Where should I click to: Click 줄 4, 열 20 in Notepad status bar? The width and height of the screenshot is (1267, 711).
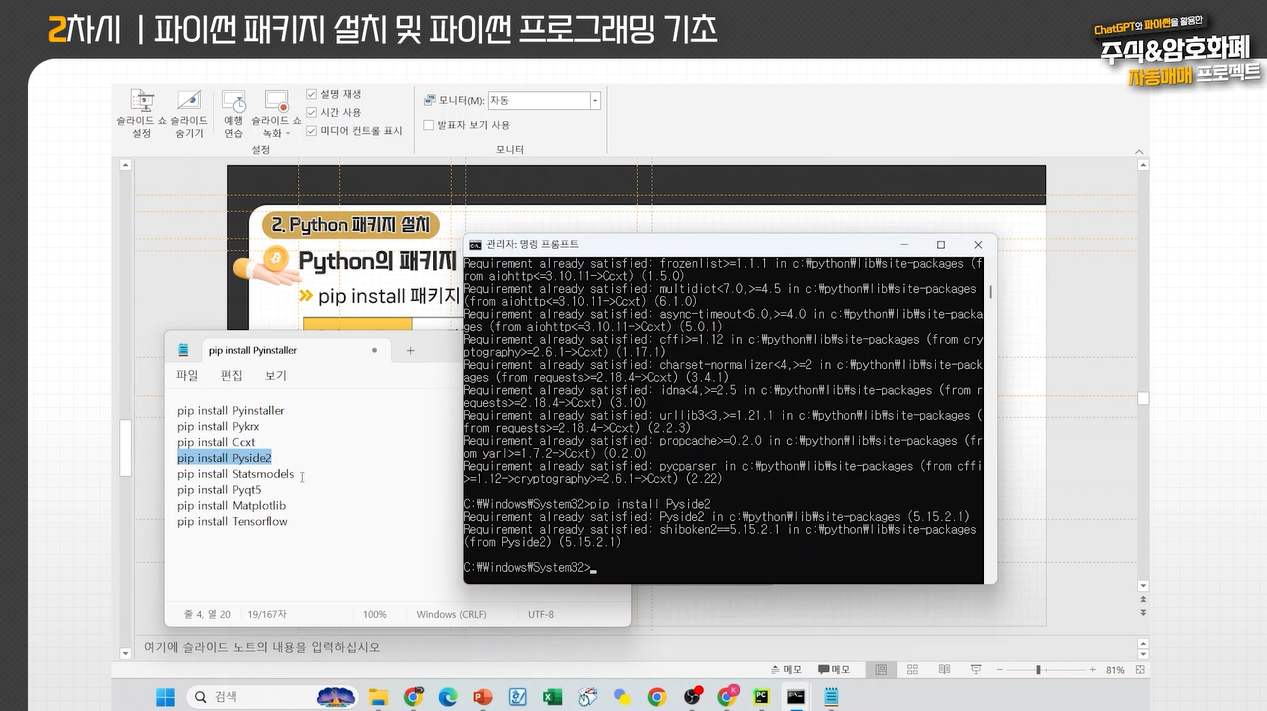click(207, 615)
